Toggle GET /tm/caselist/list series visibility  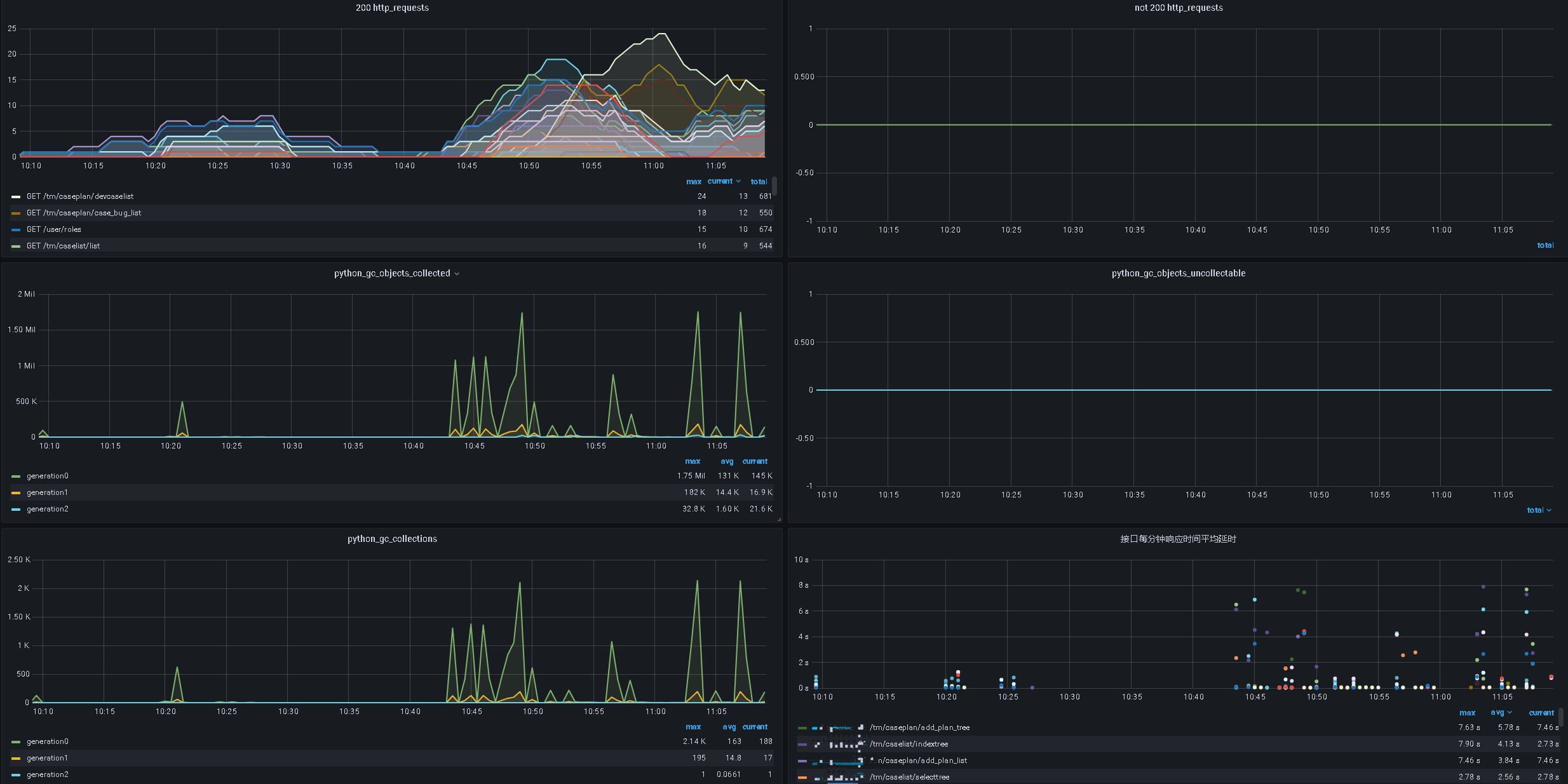click(x=63, y=246)
